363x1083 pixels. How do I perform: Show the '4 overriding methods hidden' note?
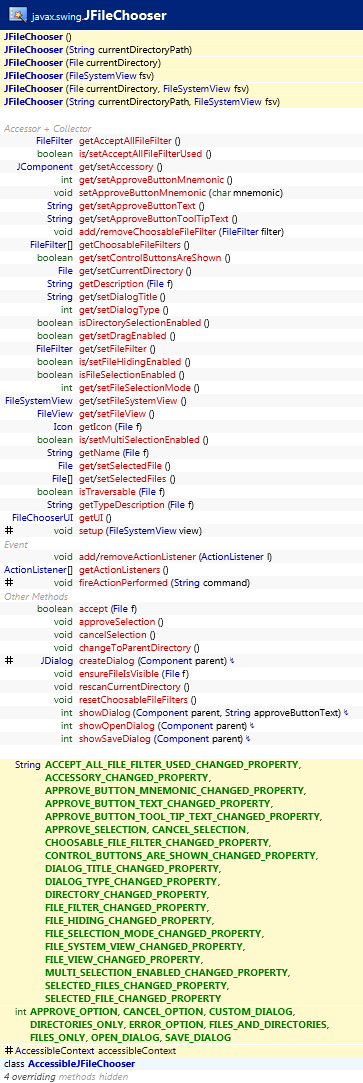[x=66, y=1076]
